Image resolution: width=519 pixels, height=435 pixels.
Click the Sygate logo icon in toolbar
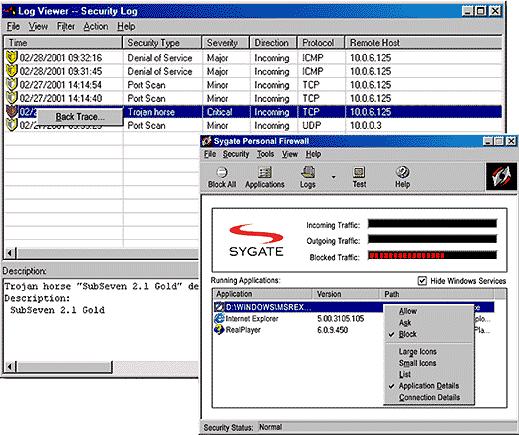[x=501, y=176]
